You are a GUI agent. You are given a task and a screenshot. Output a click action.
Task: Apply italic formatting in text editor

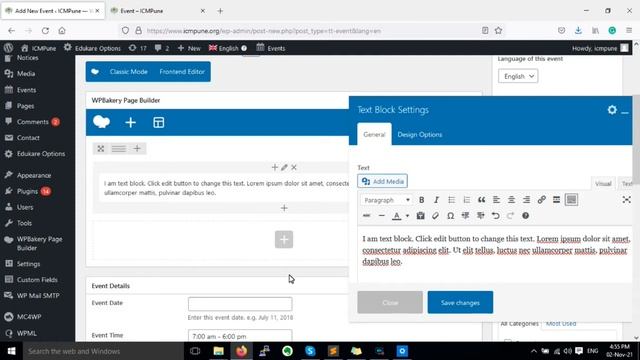click(x=436, y=200)
